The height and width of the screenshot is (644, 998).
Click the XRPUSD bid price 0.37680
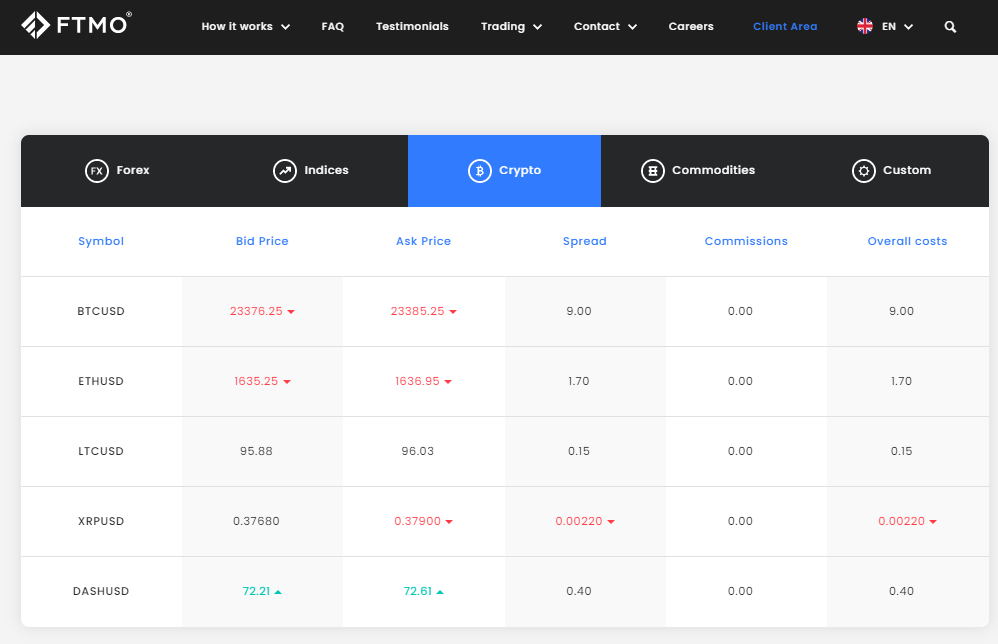pyautogui.click(x=256, y=521)
